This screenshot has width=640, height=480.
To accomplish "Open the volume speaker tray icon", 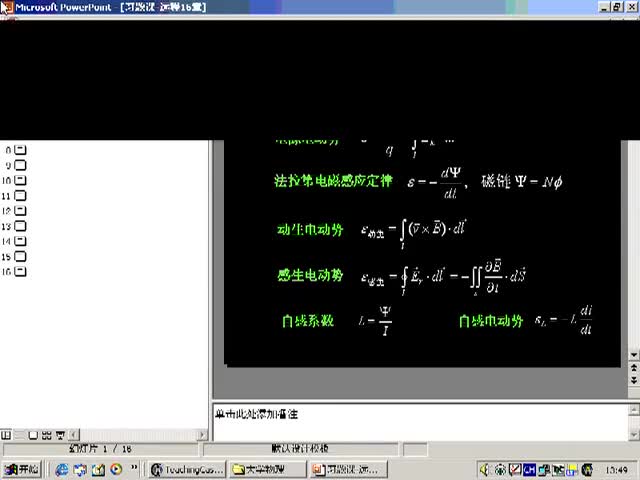I will [484, 470].
